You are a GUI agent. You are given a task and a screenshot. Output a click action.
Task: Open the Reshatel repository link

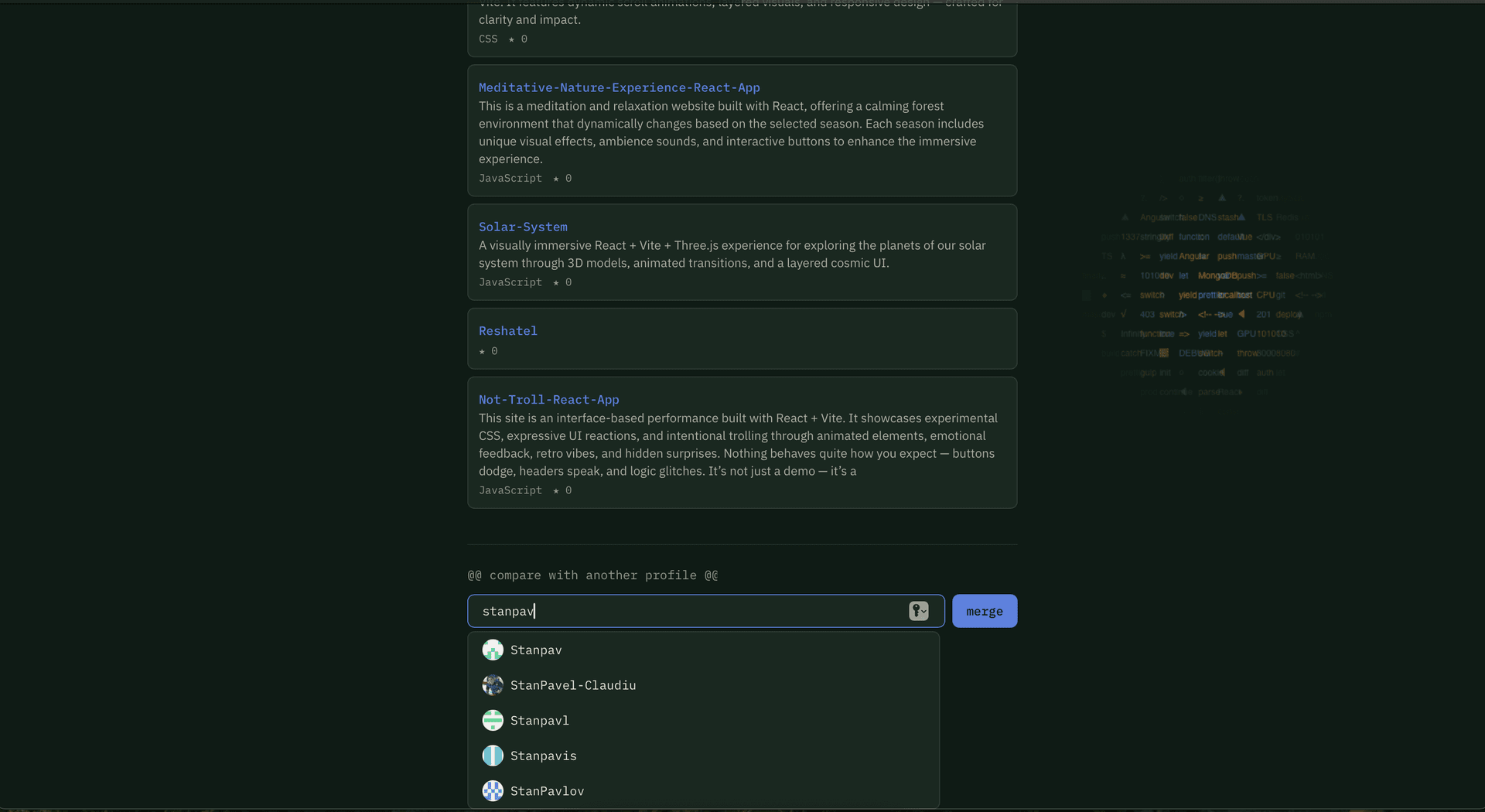(507, 330)
